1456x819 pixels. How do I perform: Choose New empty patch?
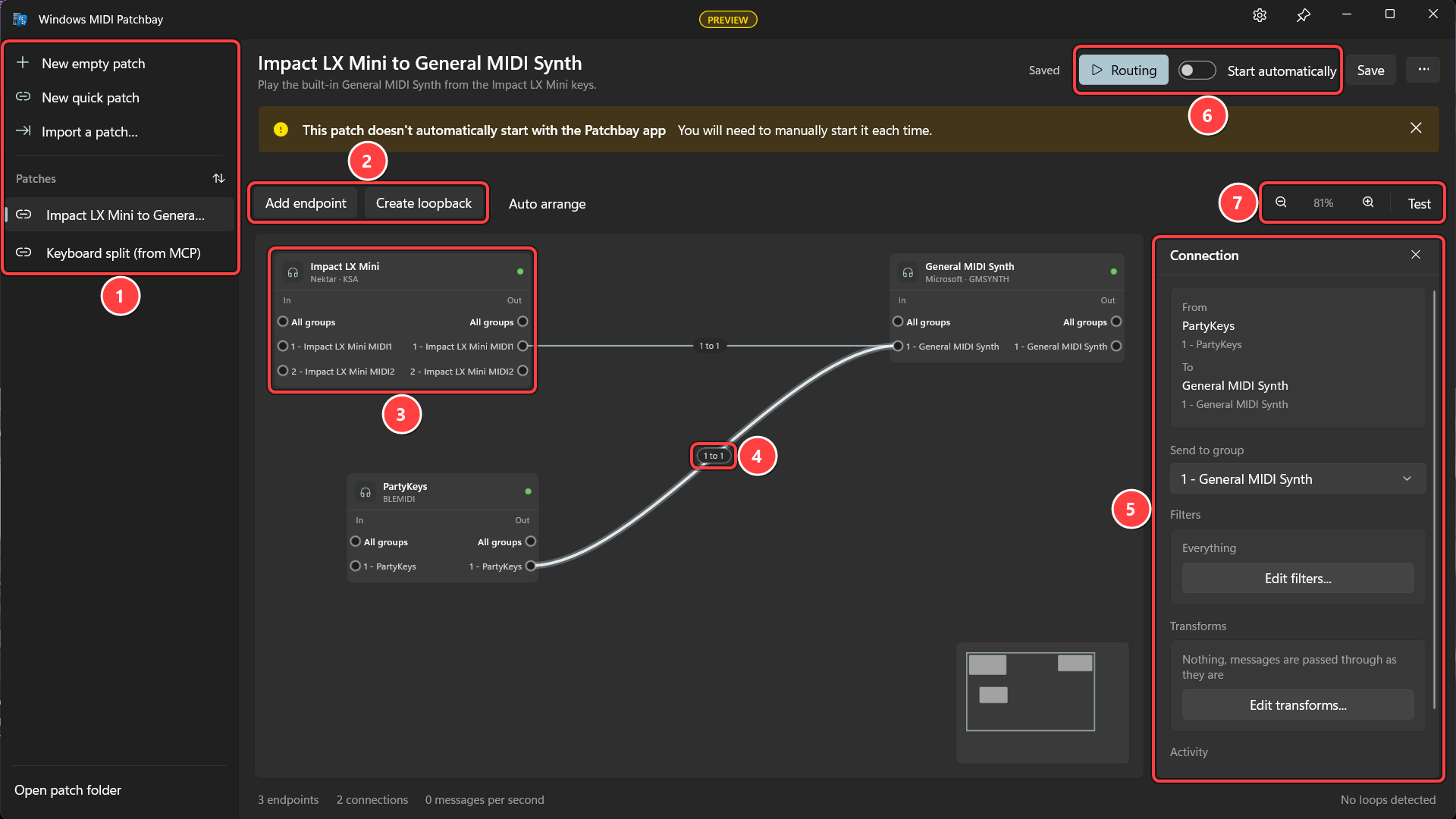(120, 63)
